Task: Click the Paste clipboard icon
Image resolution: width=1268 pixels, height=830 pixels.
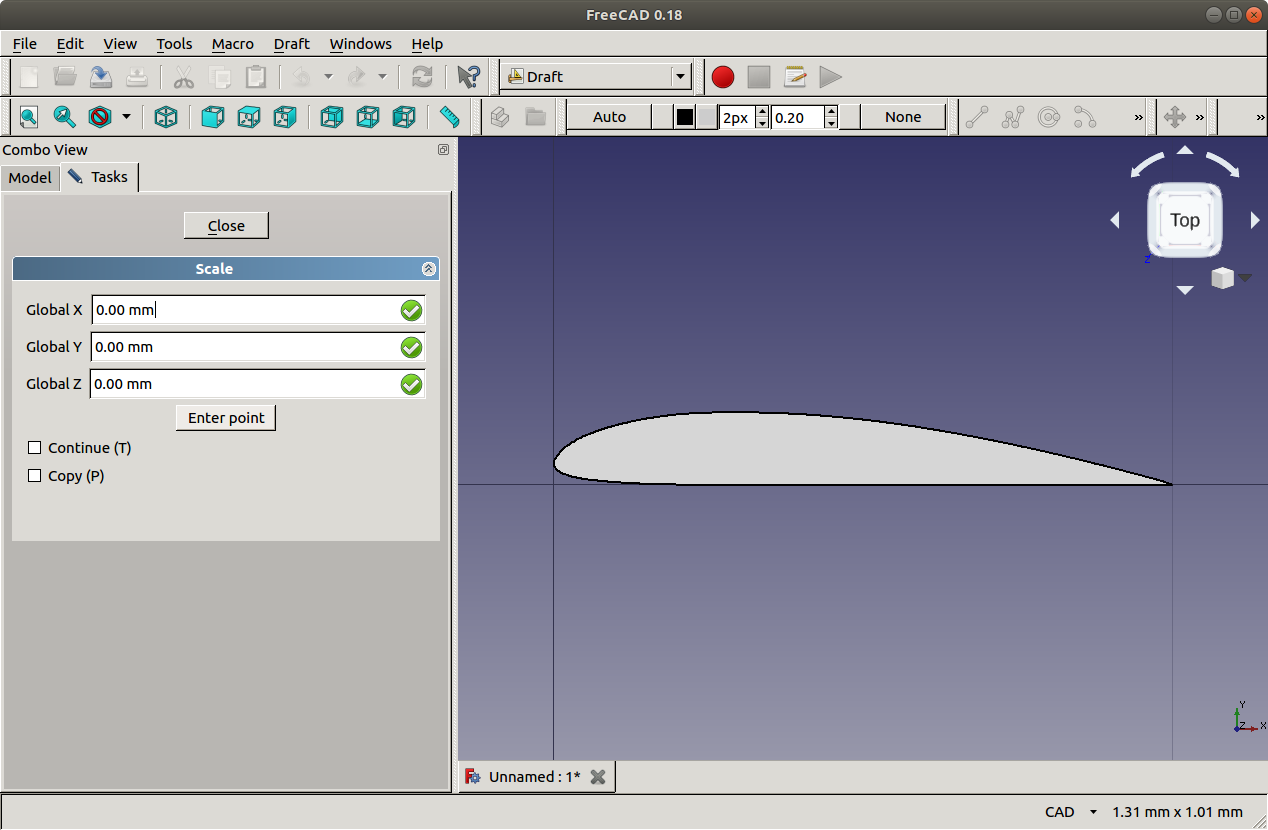Action: (x=256, y=77)
